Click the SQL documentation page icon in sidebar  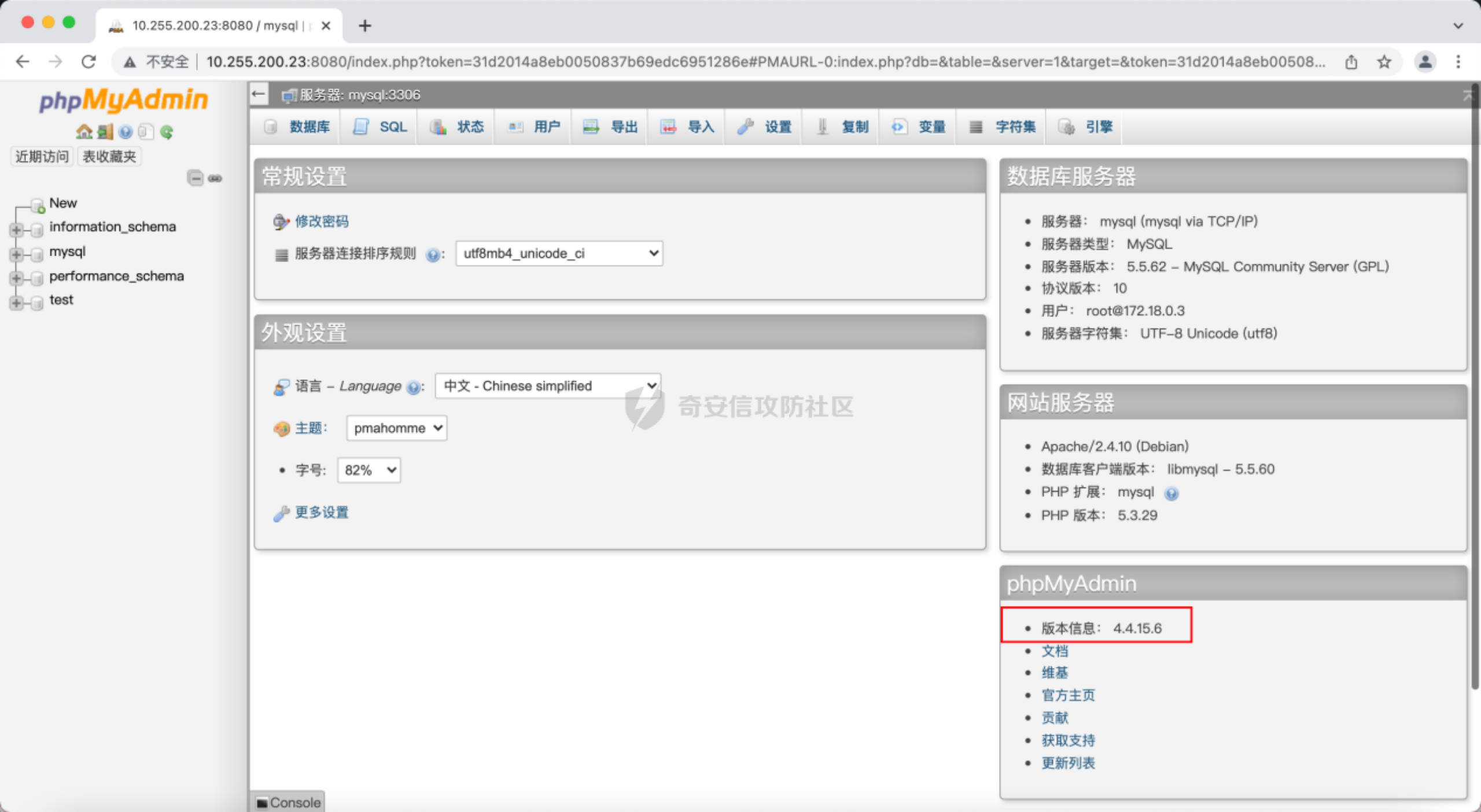click(146, 132)
